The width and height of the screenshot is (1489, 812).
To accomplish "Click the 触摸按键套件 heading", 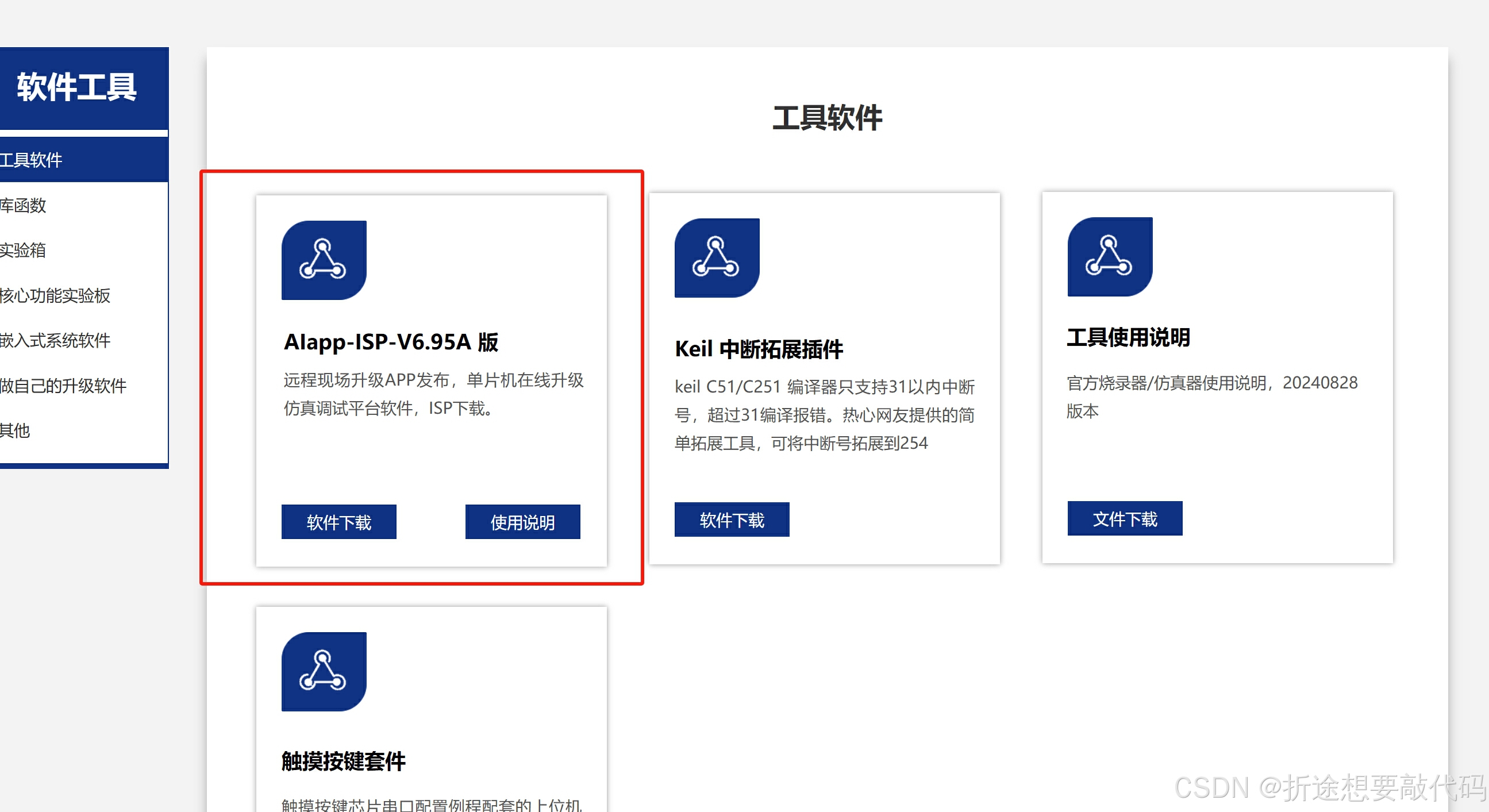I will 343,761.
